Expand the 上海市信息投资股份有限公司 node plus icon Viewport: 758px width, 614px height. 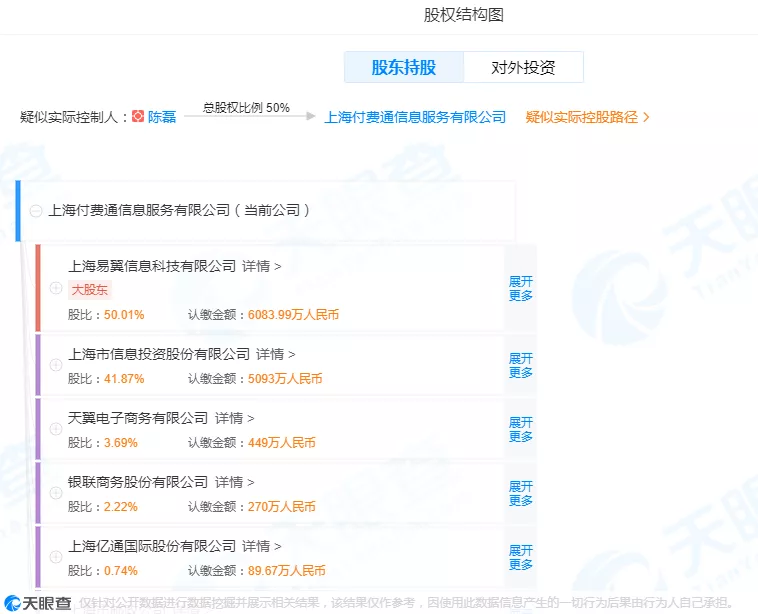coord(56,365)
